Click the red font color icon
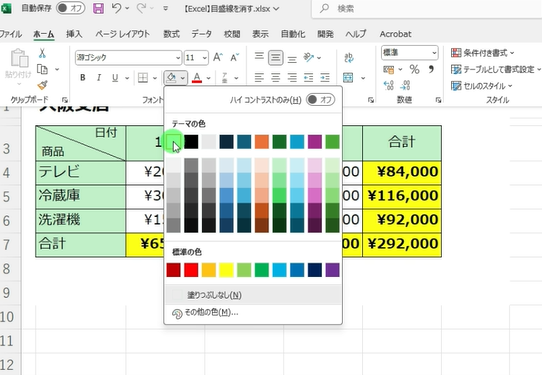 pyautogui.click(x=197, y=78)
